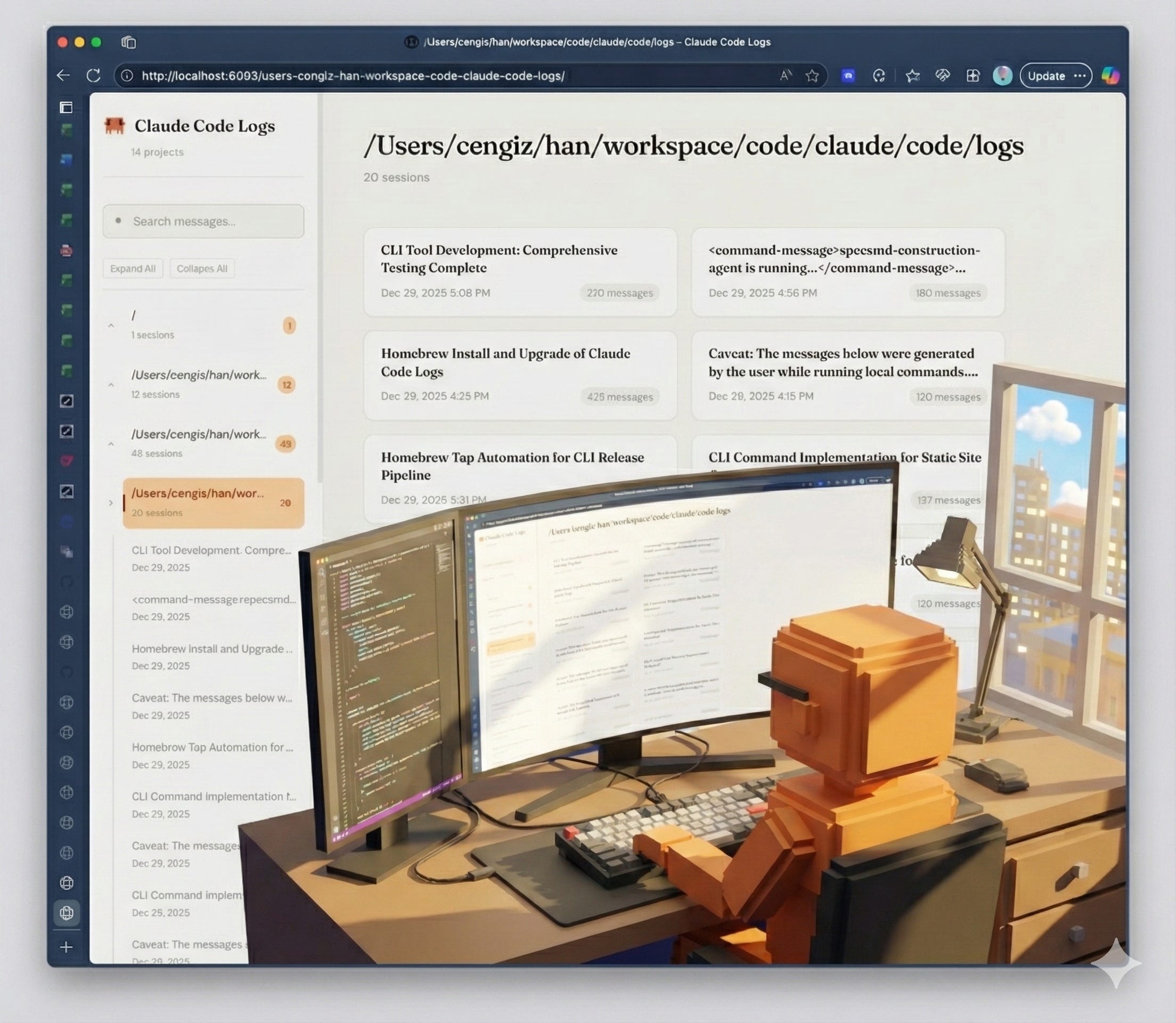Select the 48 sessions project entry
Viewport: 1176px width, 1023px height.
click(199, 443)
